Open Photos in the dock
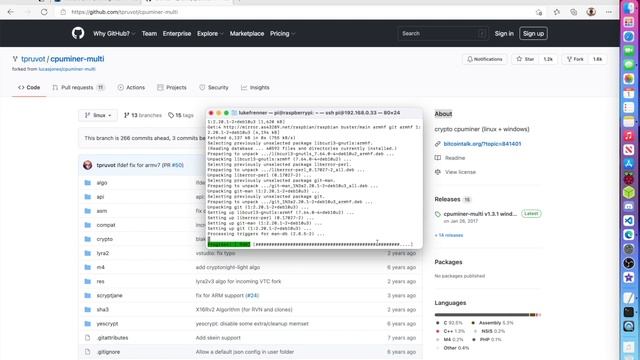Image resolution: width=640 pixels, height=360 pixels. point(629,78)
